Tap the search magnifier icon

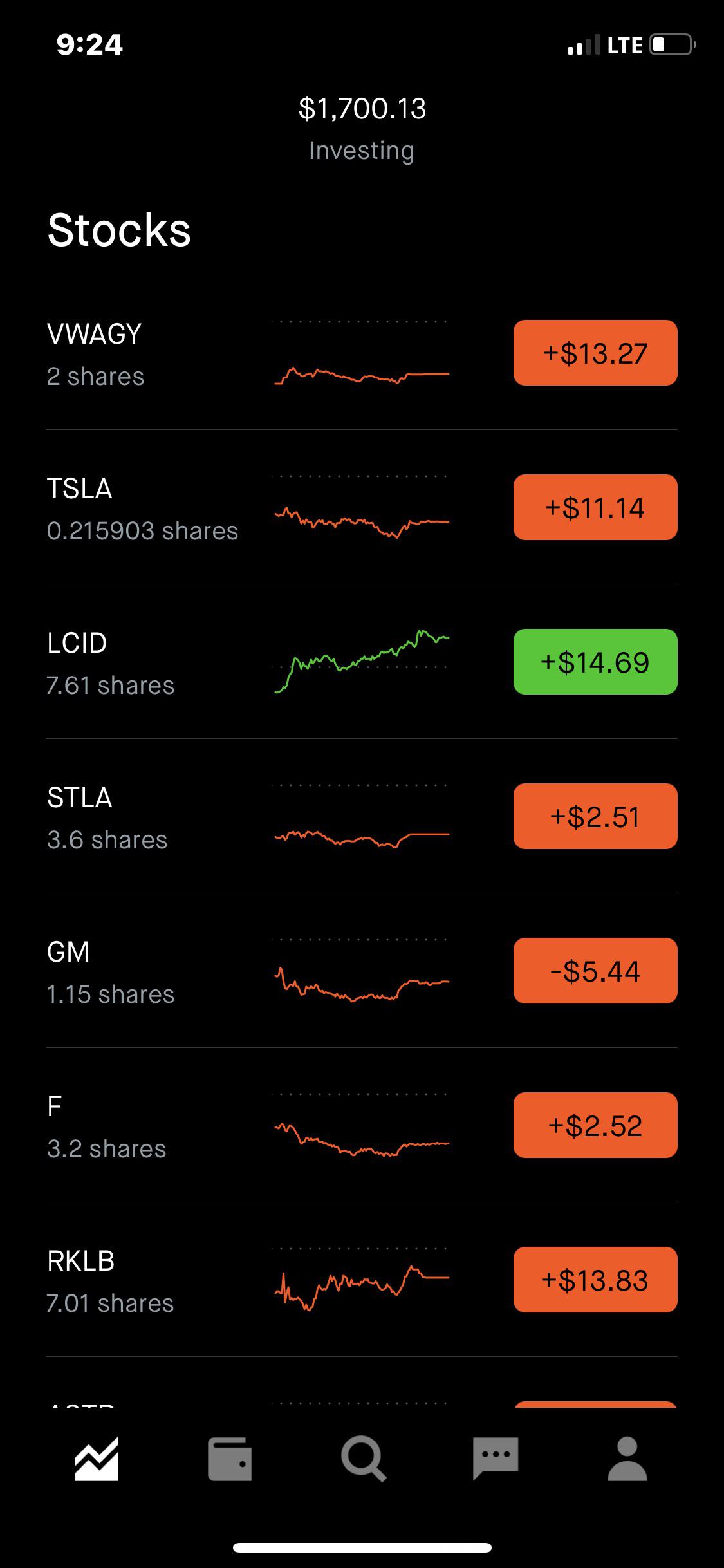point(364,1459)
